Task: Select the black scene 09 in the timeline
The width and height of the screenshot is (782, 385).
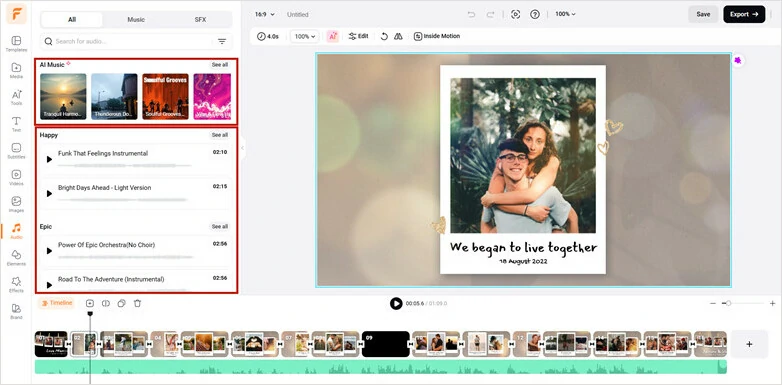Action: click(x=386, y=344)
